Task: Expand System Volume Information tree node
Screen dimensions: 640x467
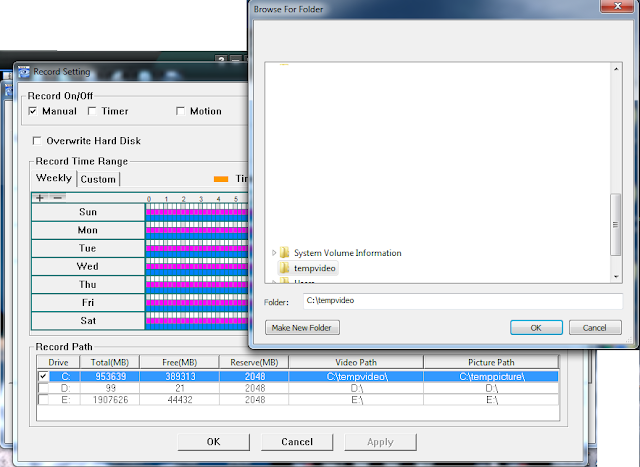Action: [x=274, y=253]
